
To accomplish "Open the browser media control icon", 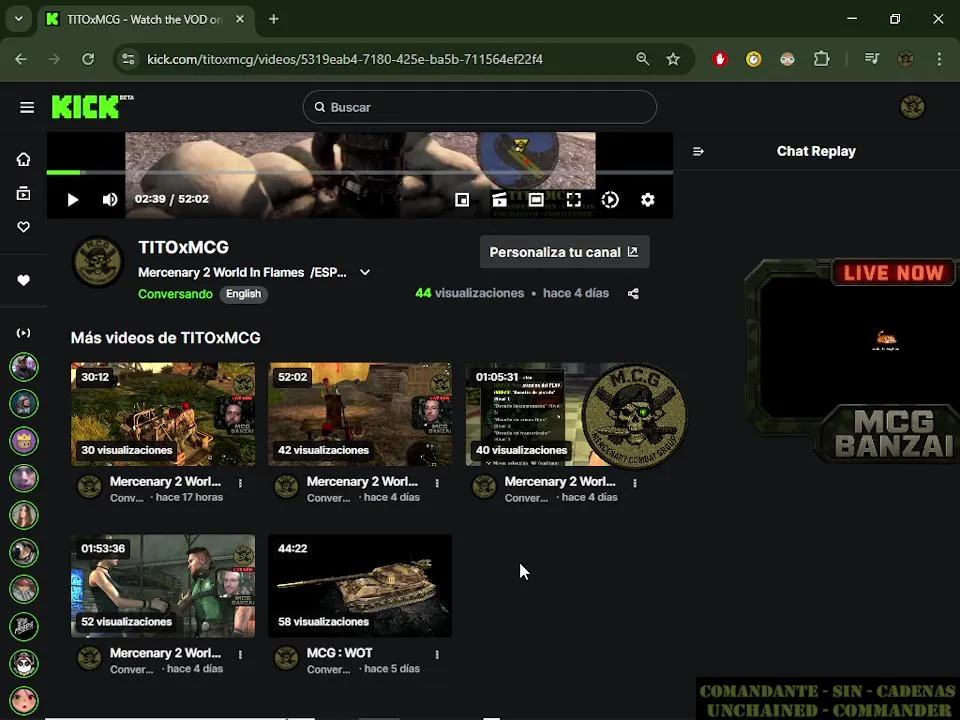I will coord(872,59).
